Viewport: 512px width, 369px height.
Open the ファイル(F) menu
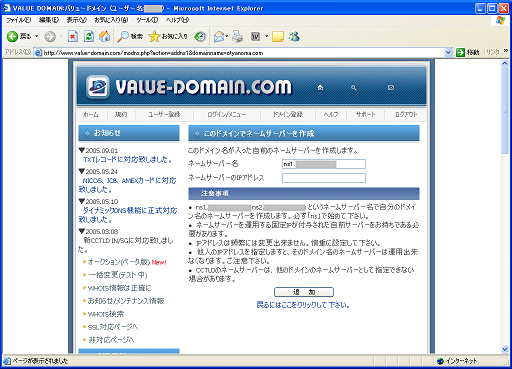[x=19, y=20]
